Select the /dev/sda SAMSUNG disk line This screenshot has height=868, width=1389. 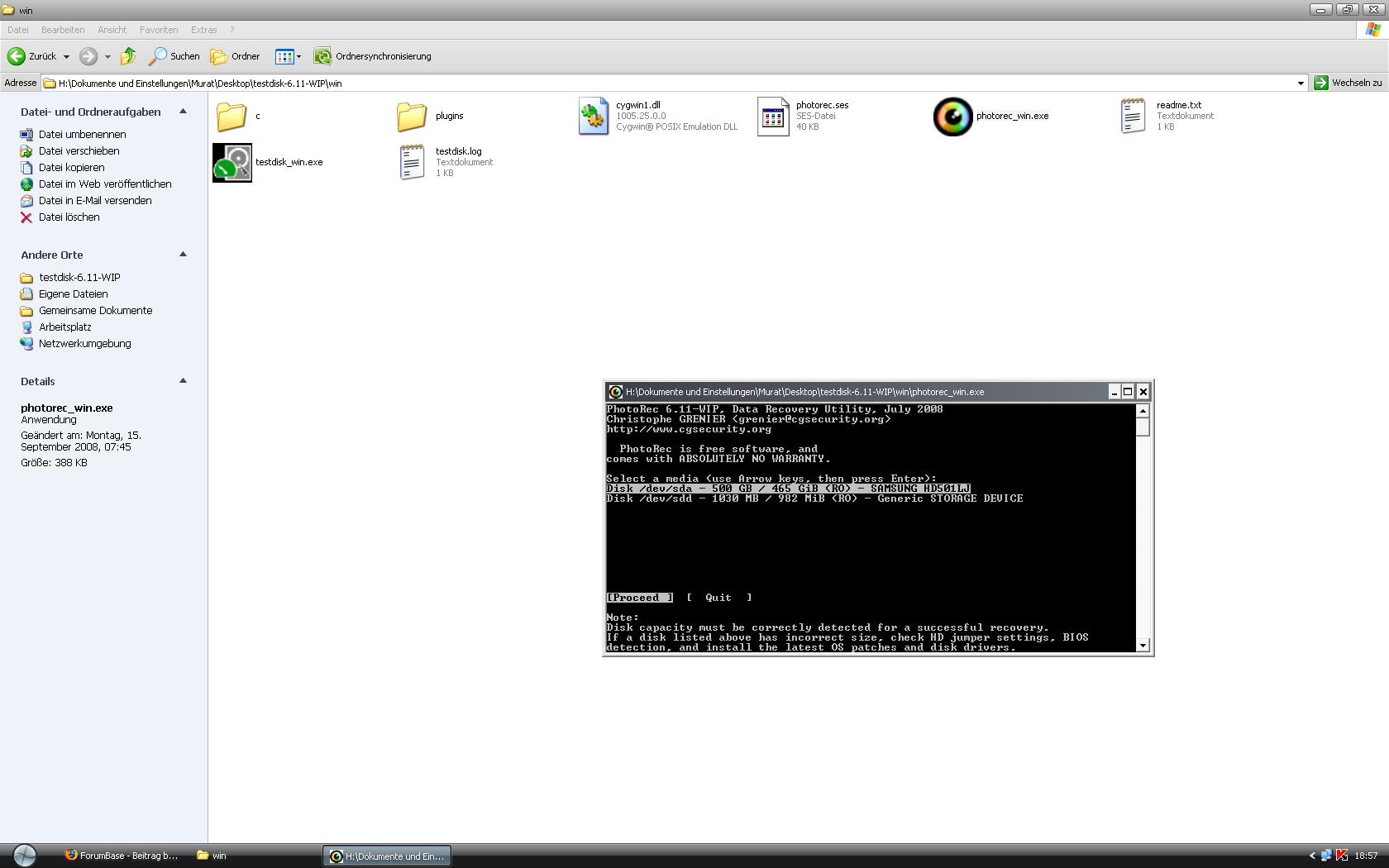pos(788,489)
